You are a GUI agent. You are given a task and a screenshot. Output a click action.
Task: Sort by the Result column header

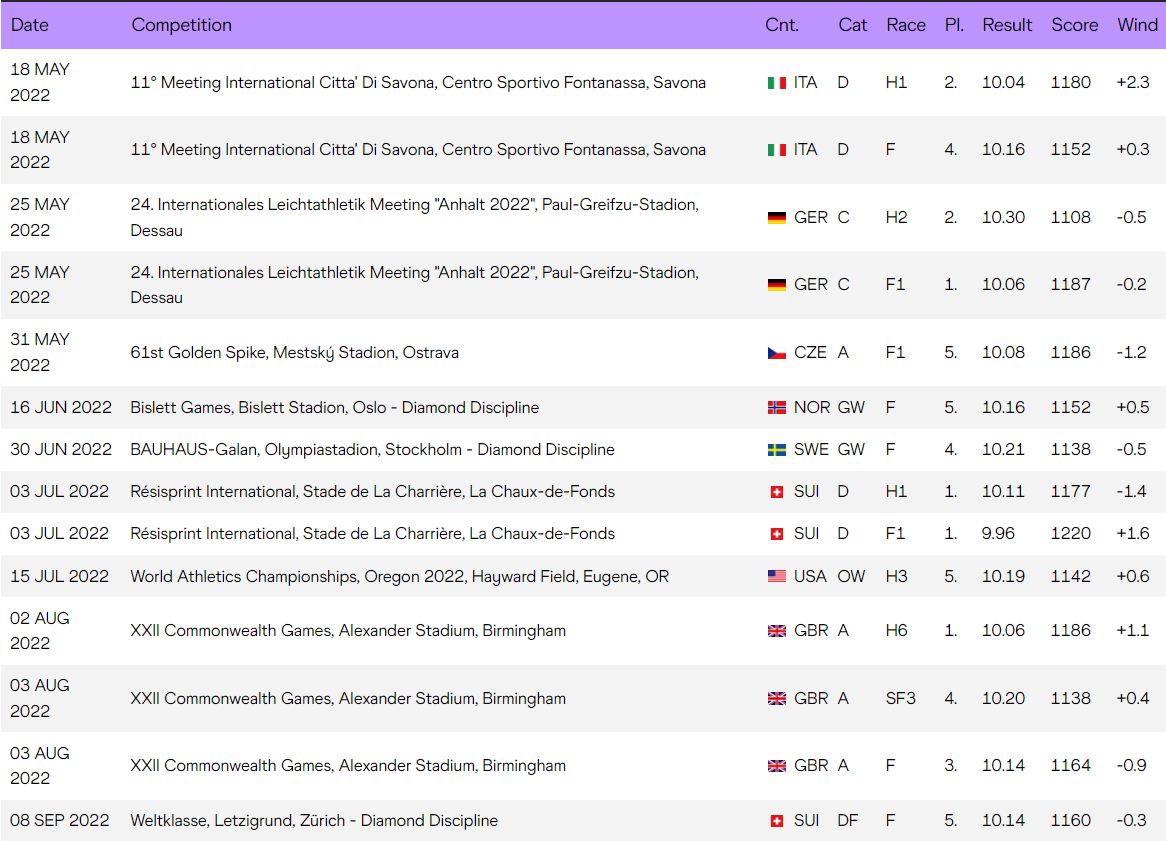point(1007,25)
